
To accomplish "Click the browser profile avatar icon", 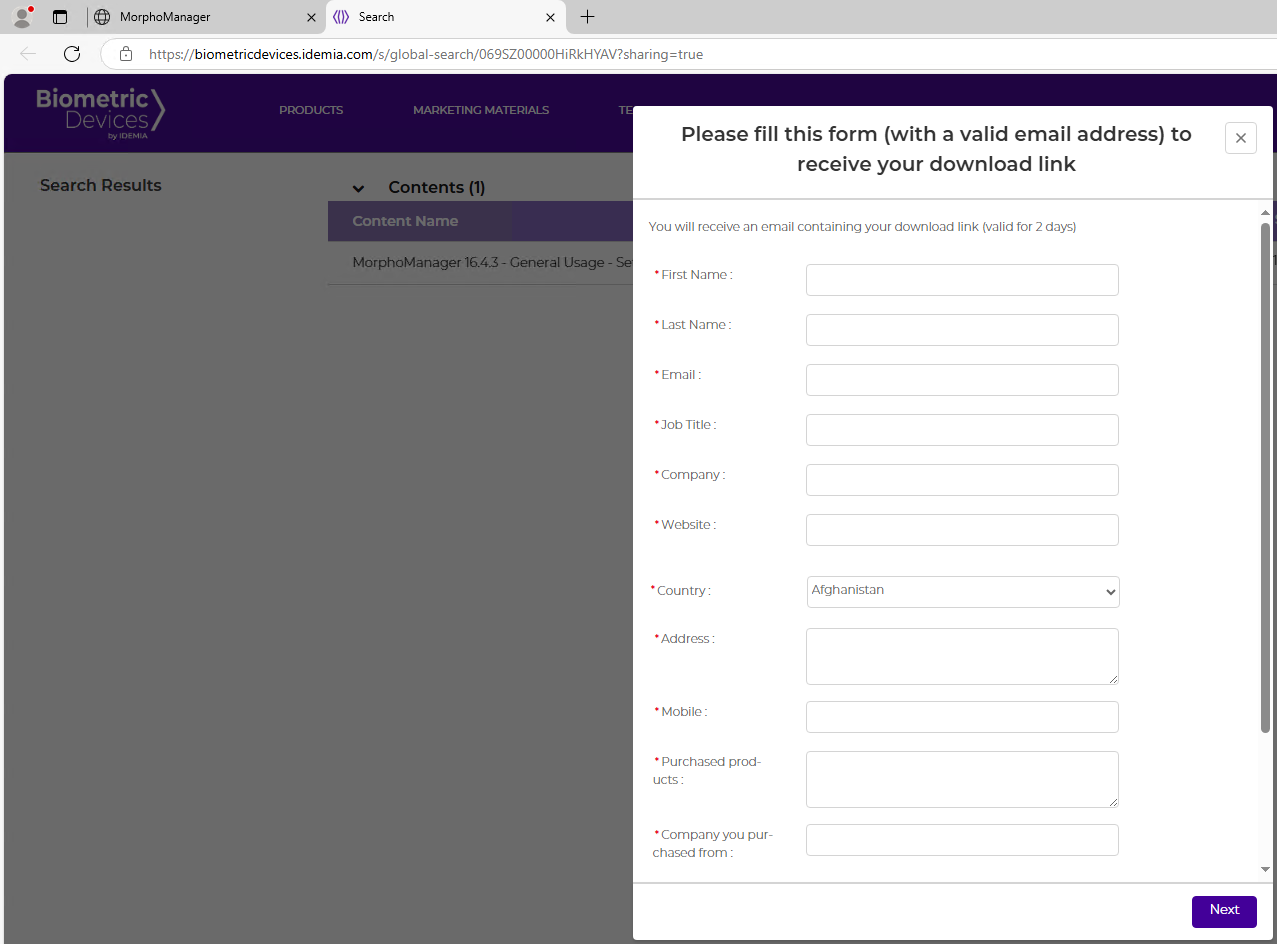I will coord(22,16).
